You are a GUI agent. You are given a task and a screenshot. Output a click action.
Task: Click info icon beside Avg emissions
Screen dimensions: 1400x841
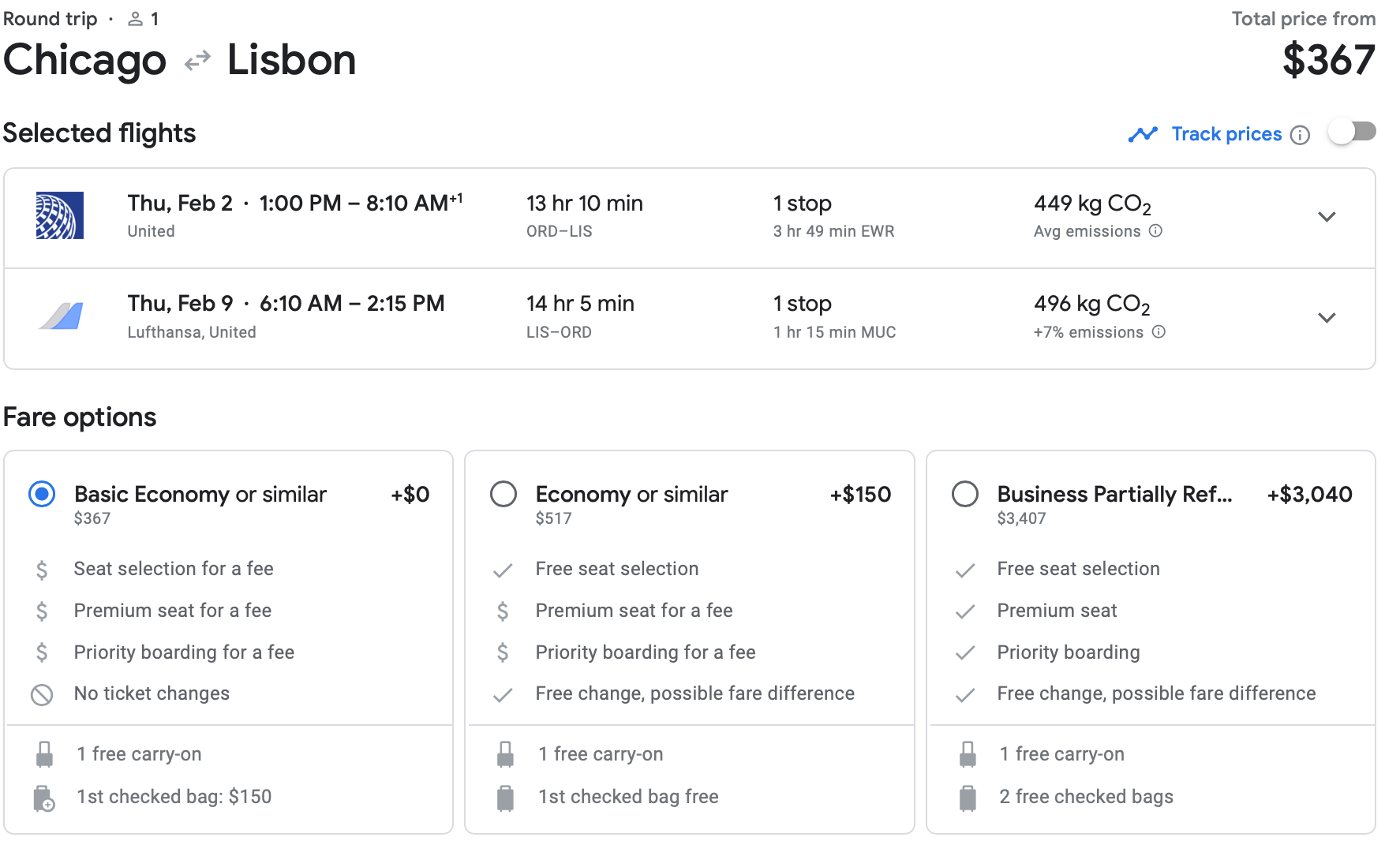[x=1155, y=231]
